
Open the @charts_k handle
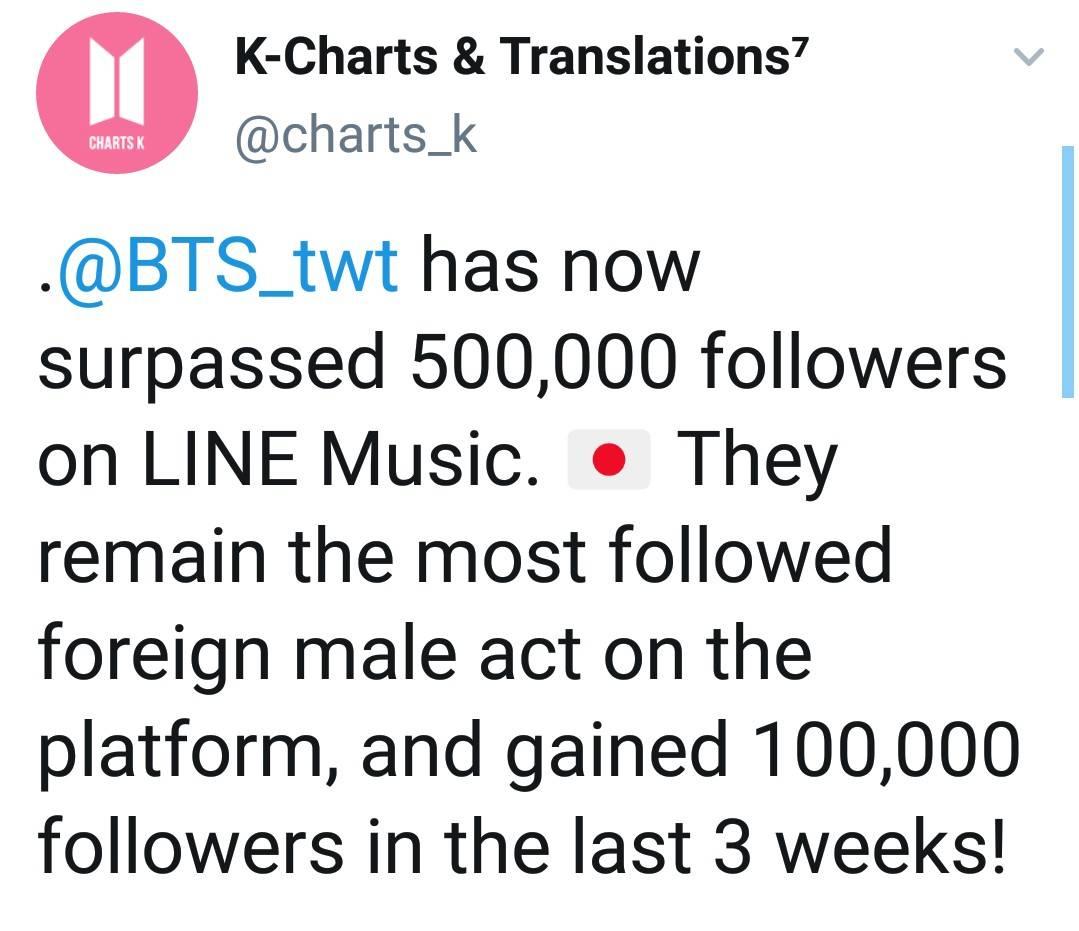356,136
